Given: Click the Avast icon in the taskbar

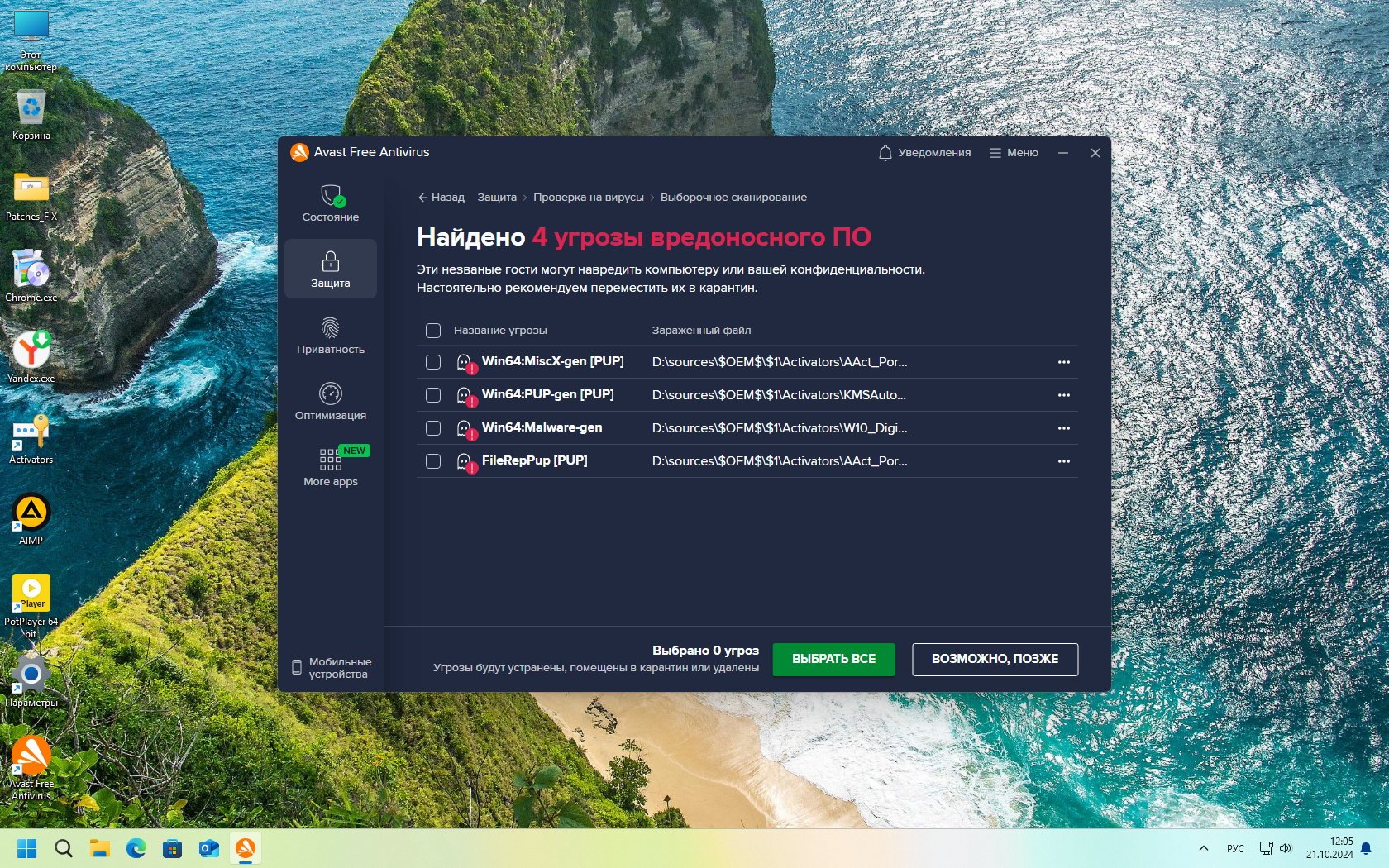Looking at the screenshot, I should (246, 848).
